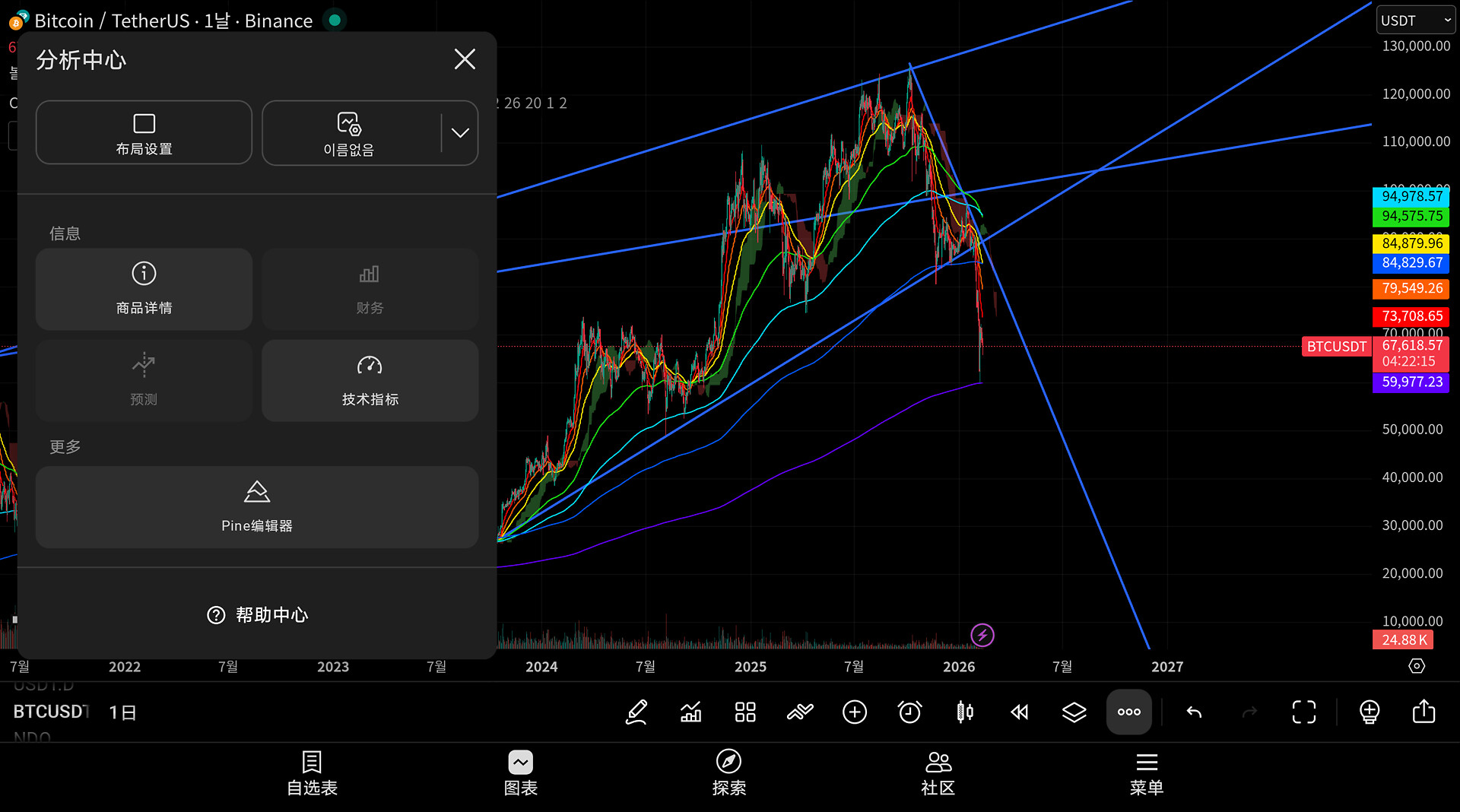Screen dimensions: 1460x812
Task: Redo the chart action
Action: pos(1249,712)
